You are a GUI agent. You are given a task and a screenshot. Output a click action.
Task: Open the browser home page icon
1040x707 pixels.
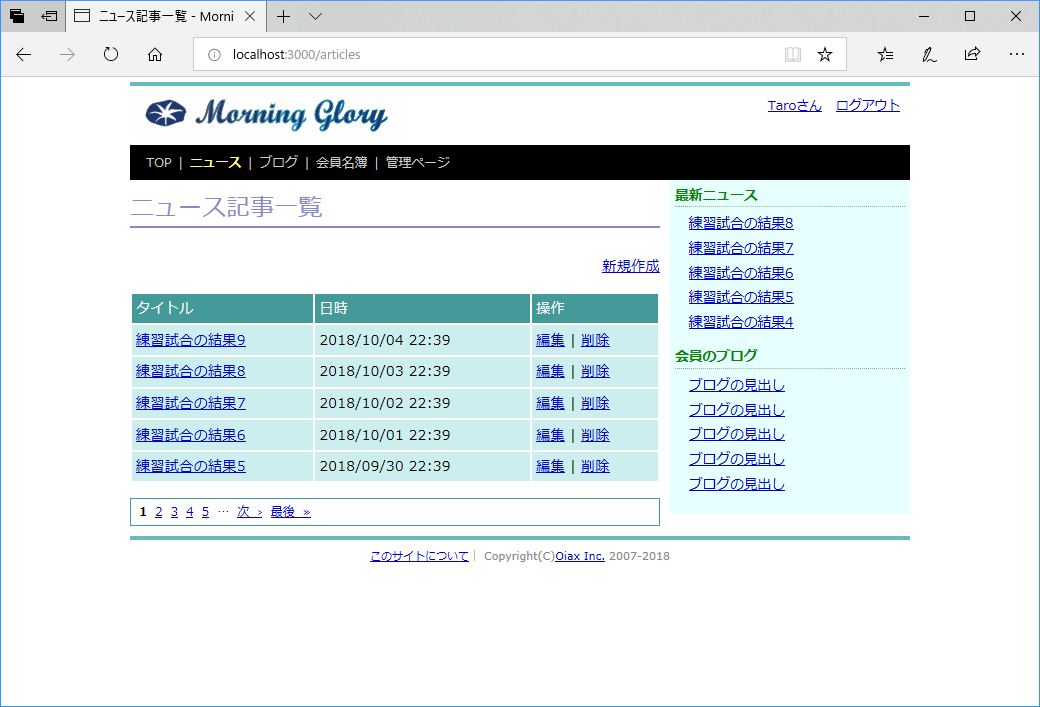pyautogui.click(x=155, y=54)
